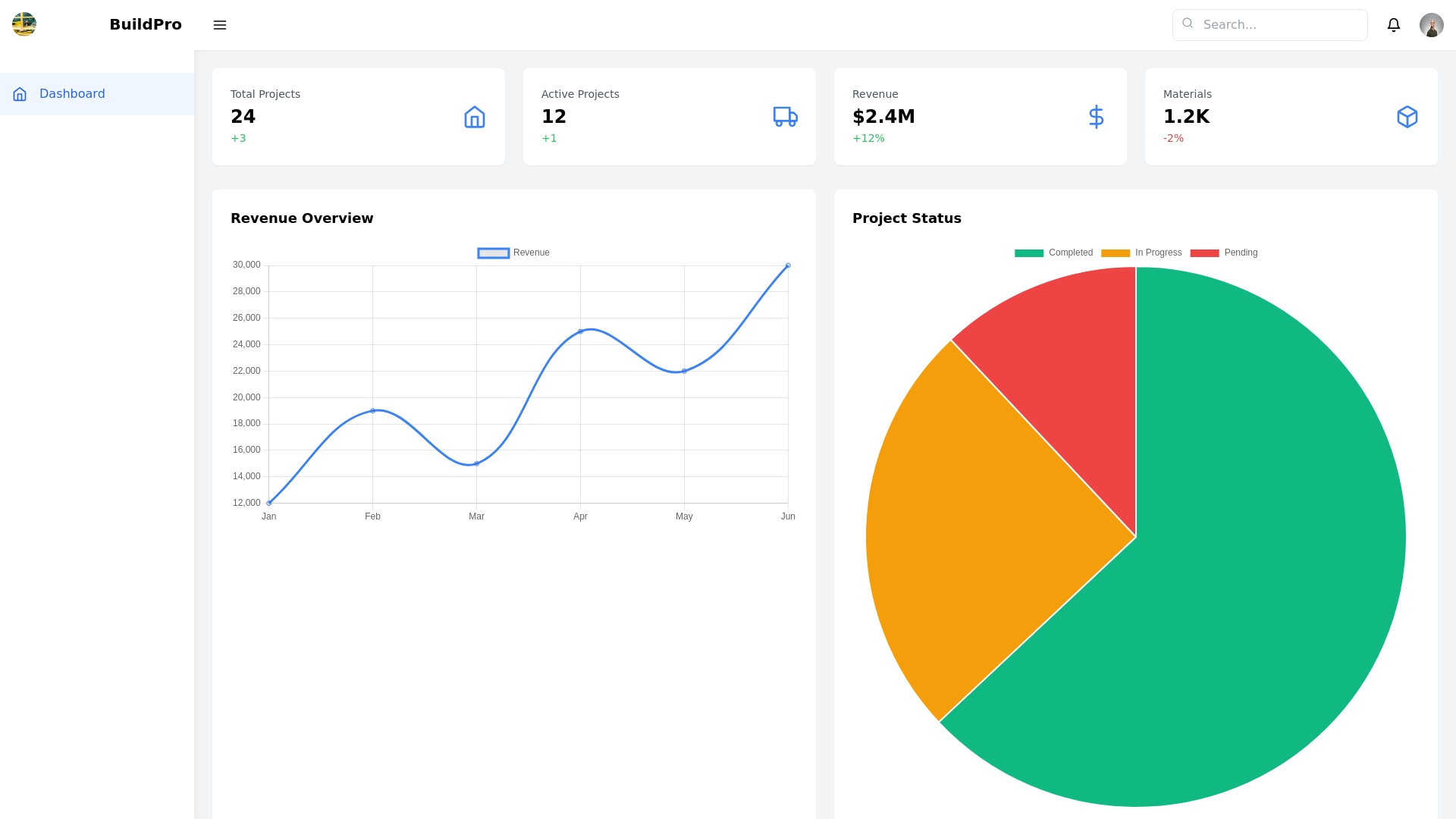Click the home icon on Total Projects card

[x=474, y=117]
